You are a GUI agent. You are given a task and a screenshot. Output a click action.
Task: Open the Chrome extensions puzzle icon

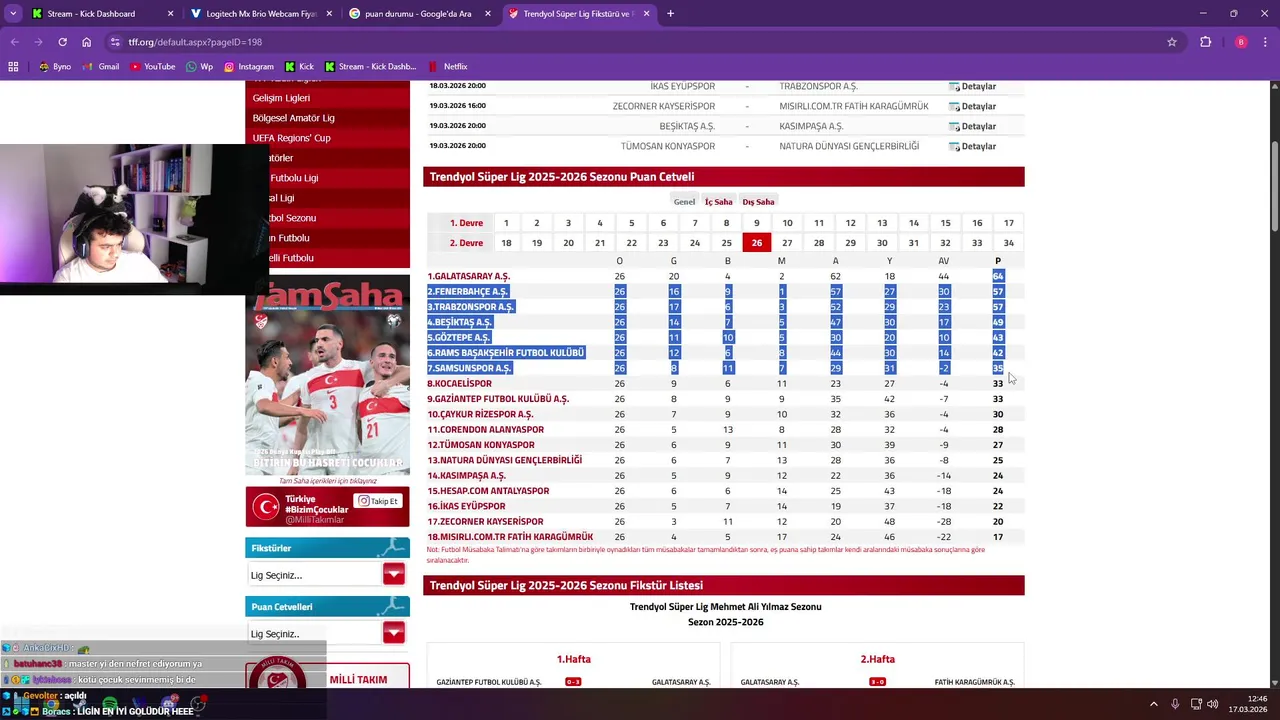[1205, 42]
